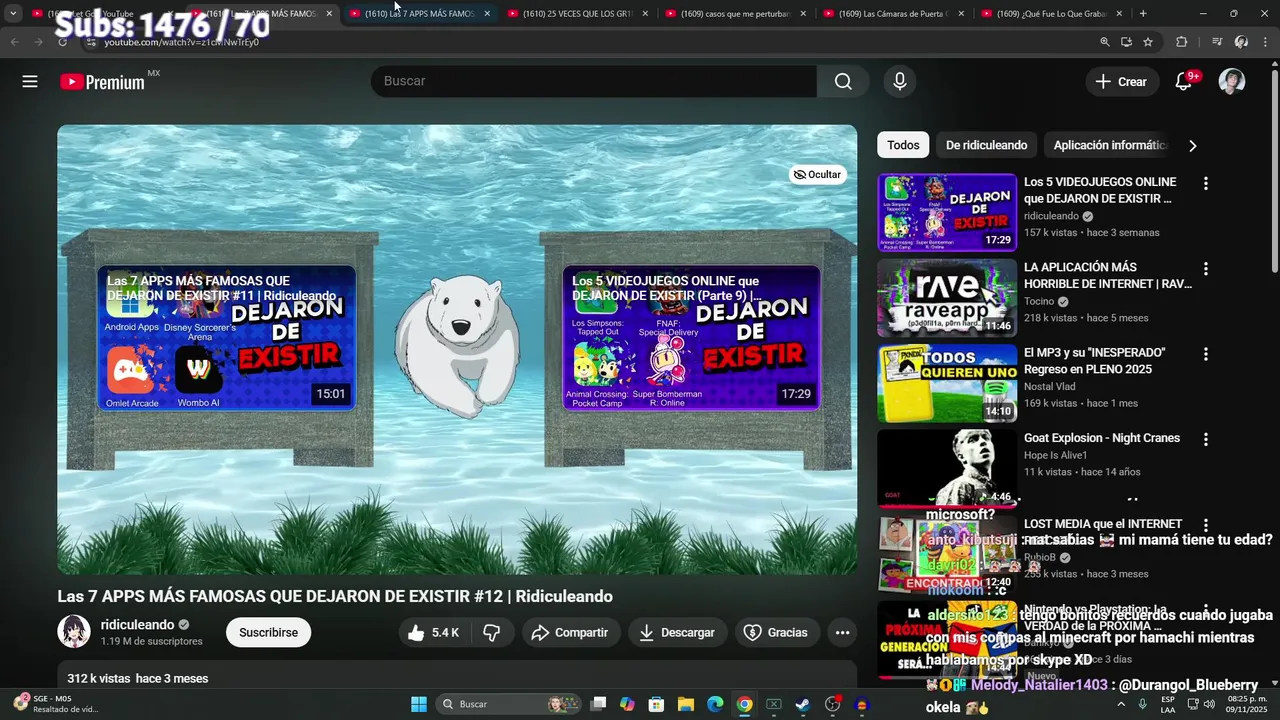Open browser extensions puzzle icon
The width and height of the screenshot is (1280, 720).
(1181, 42)
